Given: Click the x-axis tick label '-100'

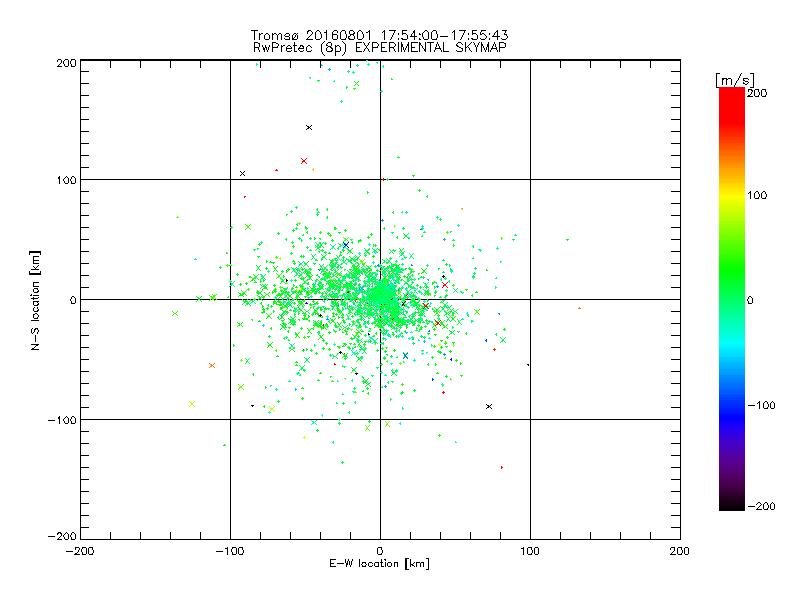Looking at the screenshot, I should 230,551.
